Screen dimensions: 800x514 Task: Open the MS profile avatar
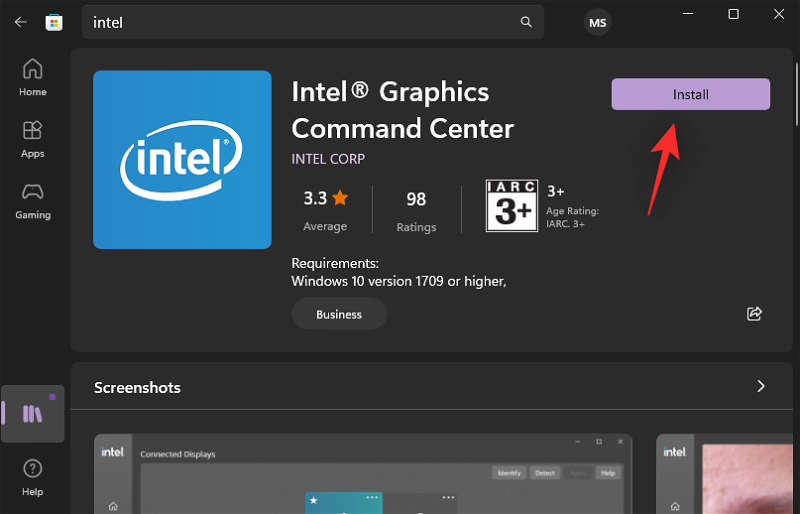click(597, 22)
